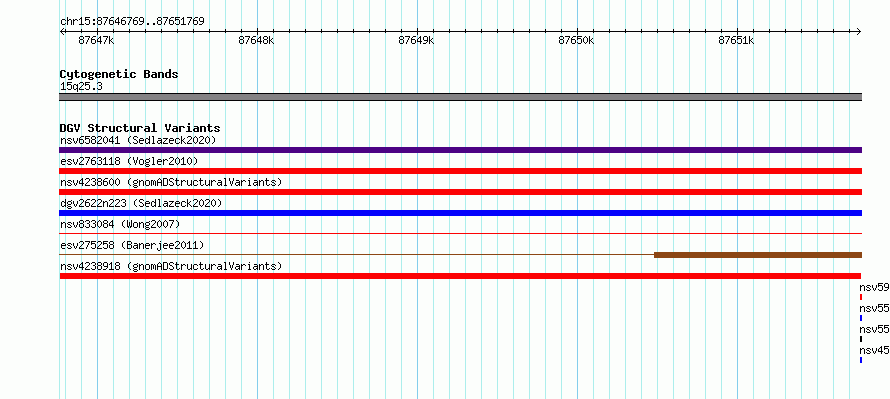
Task: Click the ruler's right arrow end
Action: (859, 31)
